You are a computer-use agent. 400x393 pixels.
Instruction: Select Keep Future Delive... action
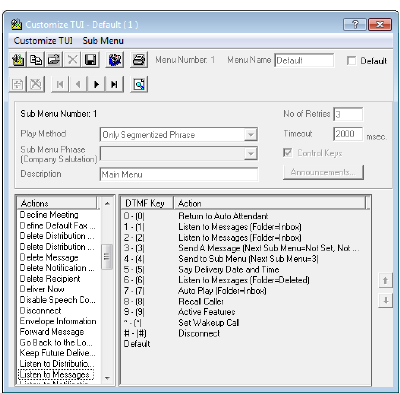click(x=57, y=353)
